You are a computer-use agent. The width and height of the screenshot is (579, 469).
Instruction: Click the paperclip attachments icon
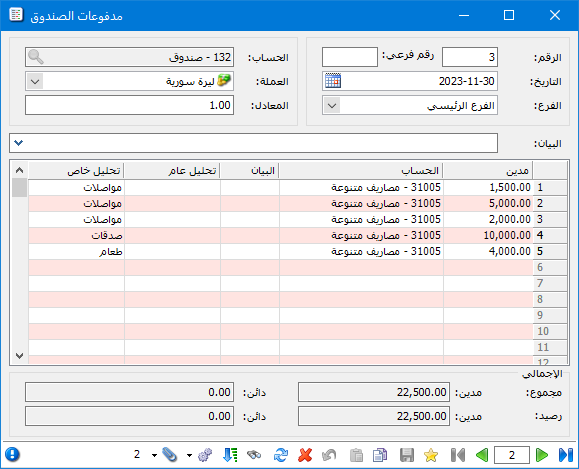pos(170,455)
